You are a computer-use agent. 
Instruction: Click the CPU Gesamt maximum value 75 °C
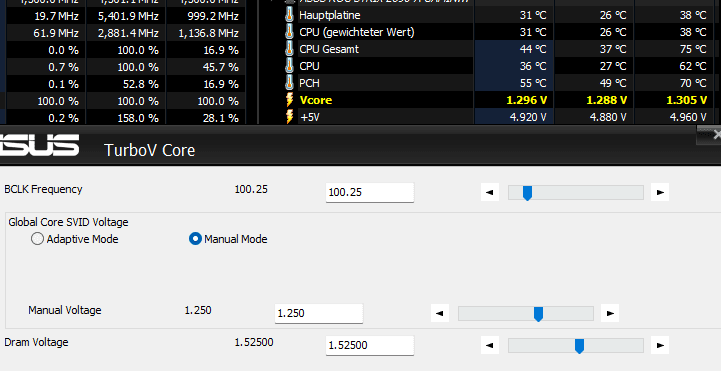pos(693,49)
